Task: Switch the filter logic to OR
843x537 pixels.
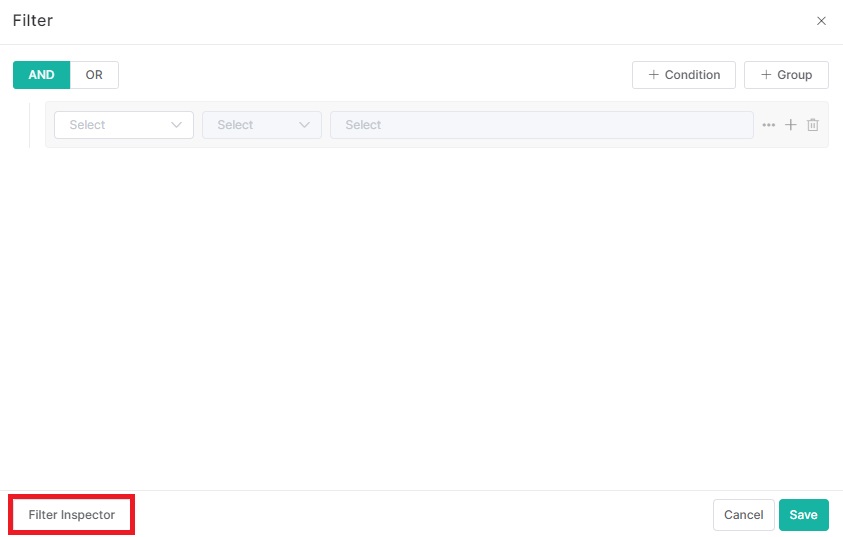Action: (94, 75)
